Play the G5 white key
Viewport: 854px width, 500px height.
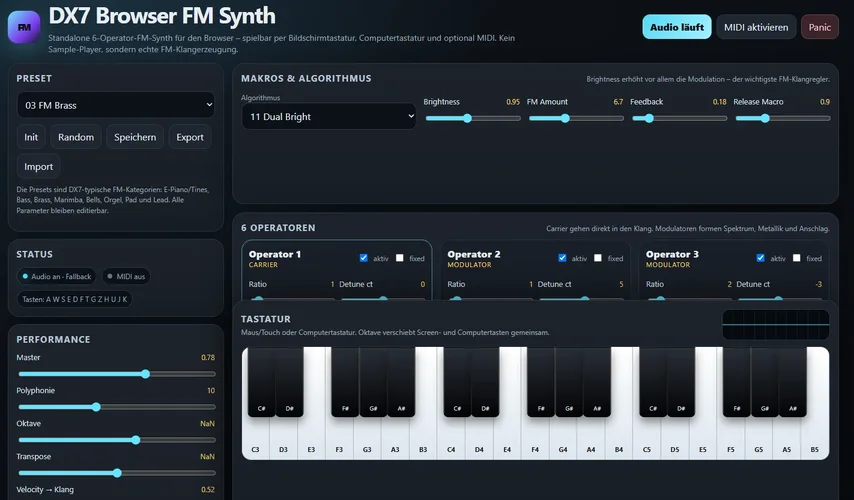[759, 438]
